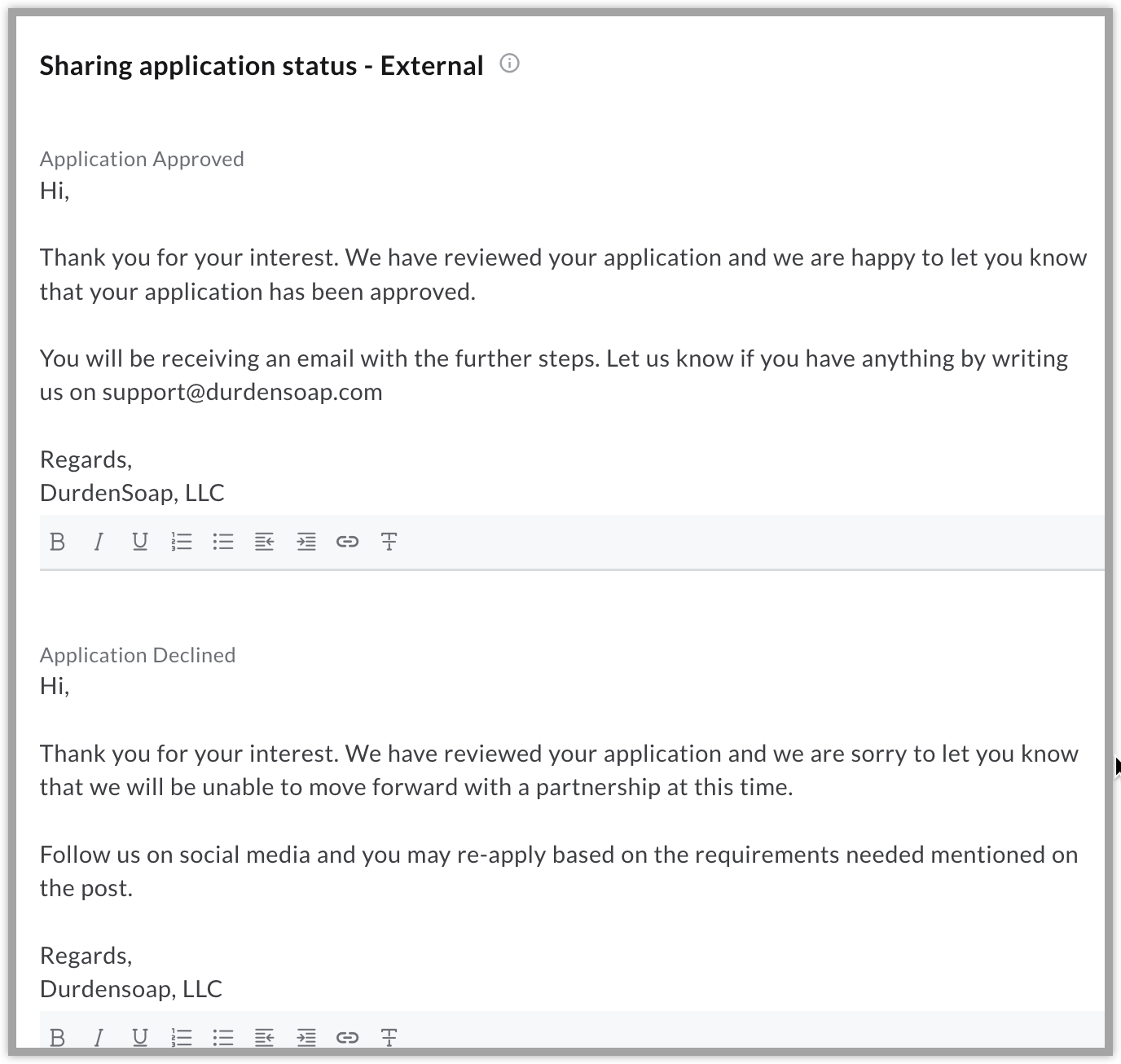Toggle bold in Application Declined toolbar
The height and width of the screenshot is (1064, 1121).
tap(57, 1037)
